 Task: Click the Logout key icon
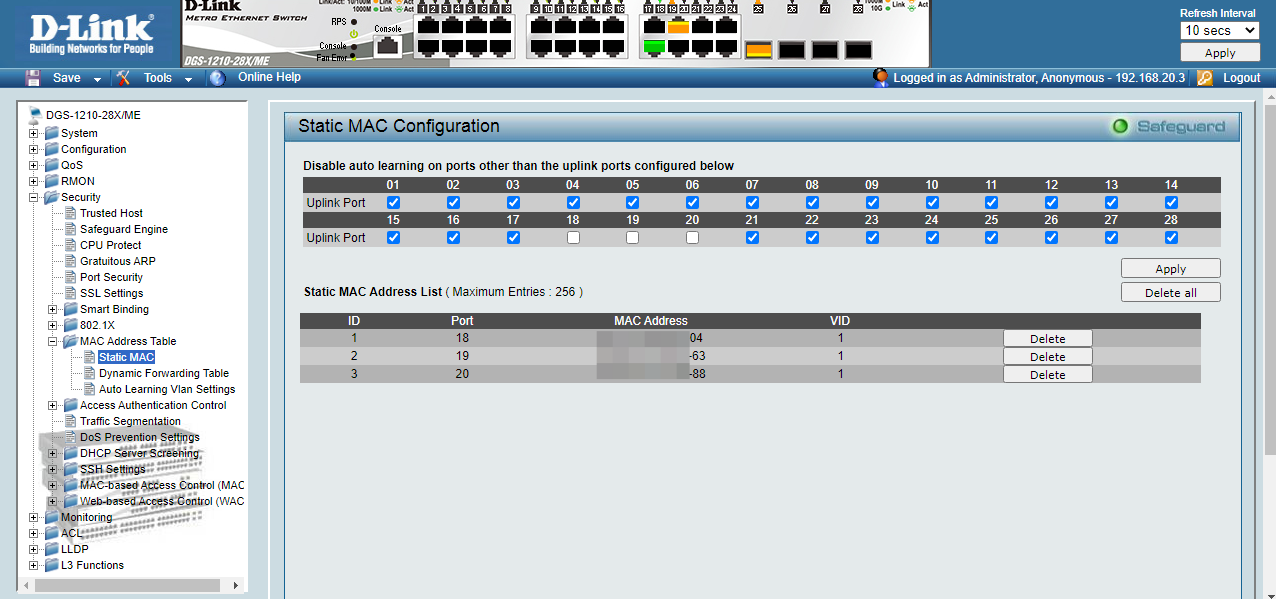tap(1205, 77)
